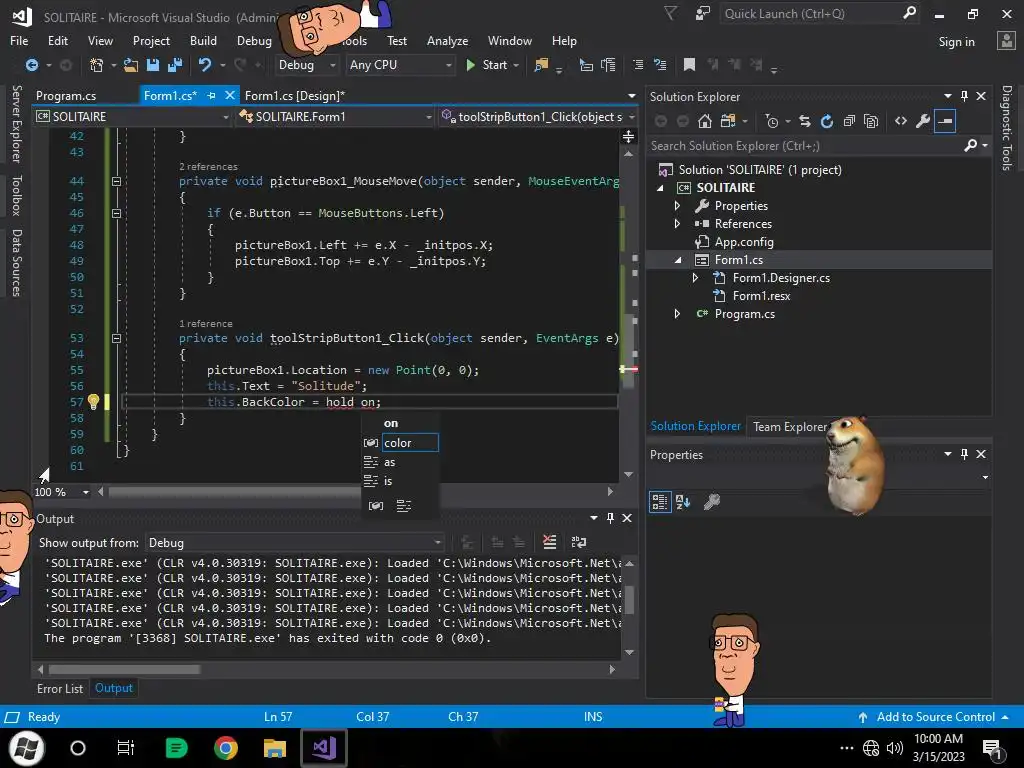Click the Undo arrow icon
Screen dimensions: 1024x768
pos(204,65)
